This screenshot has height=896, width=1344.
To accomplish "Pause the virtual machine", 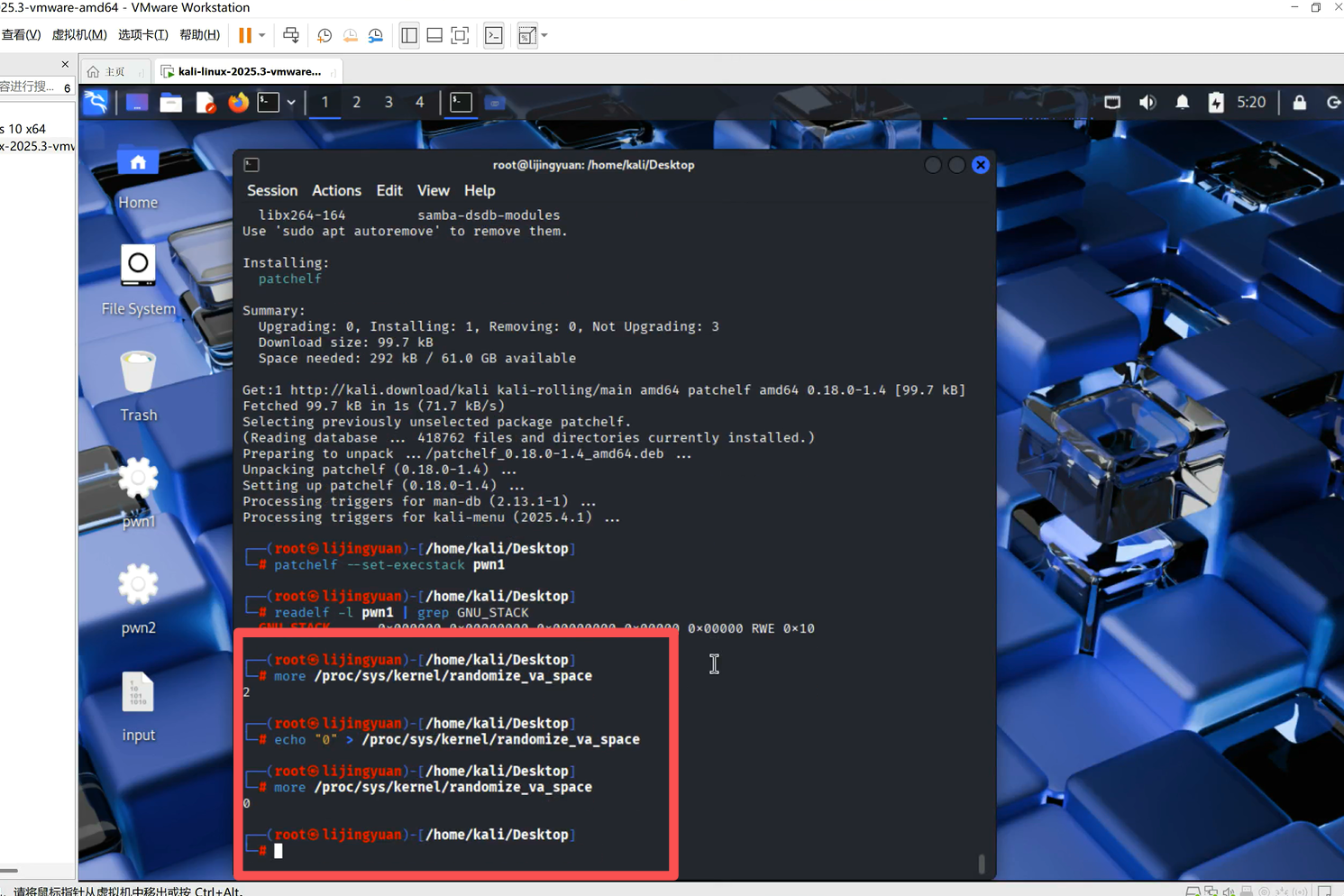I will pos(245,35).
